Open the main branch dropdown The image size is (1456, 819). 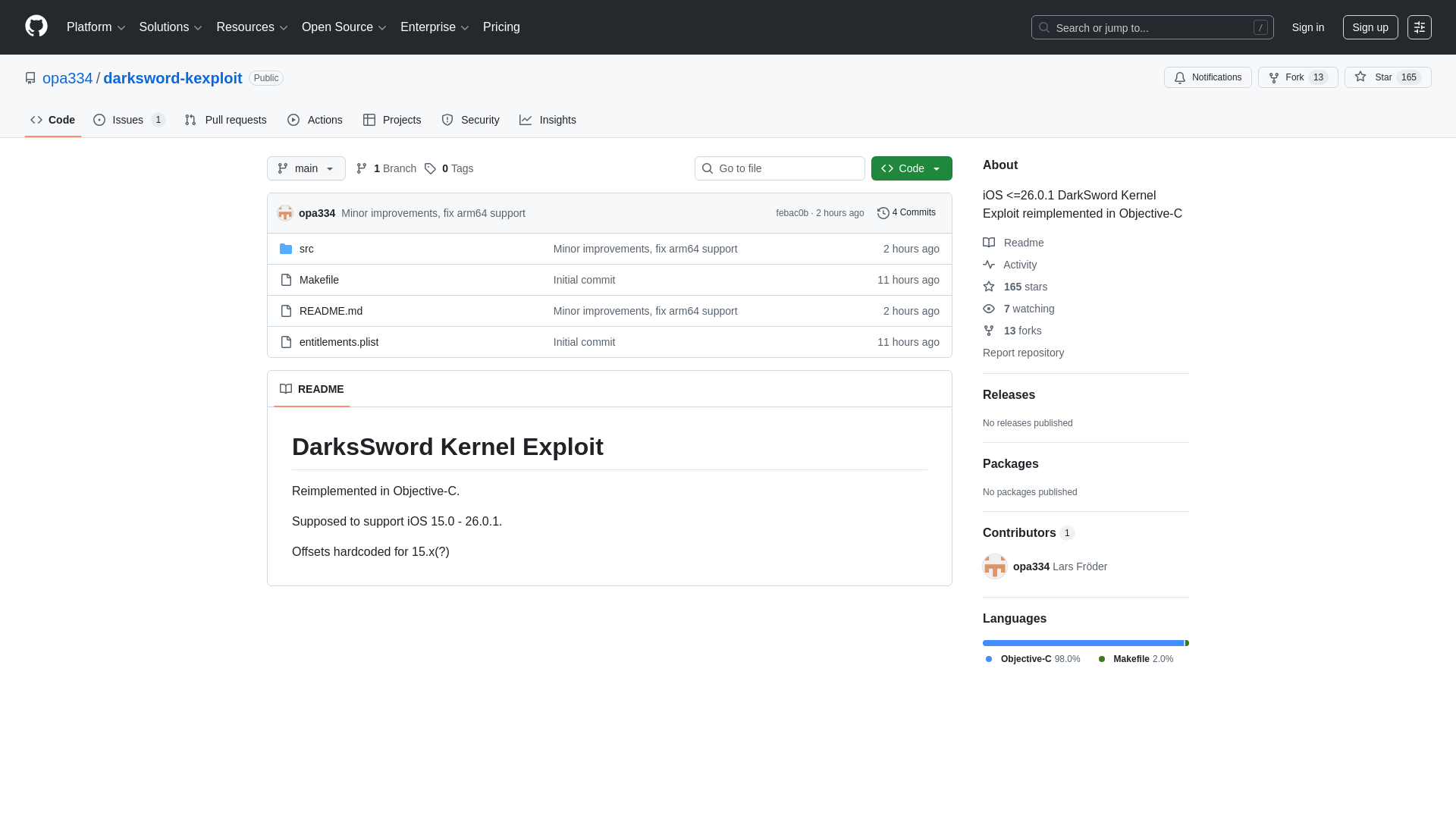pyautogui.click(x=306, y=168)
